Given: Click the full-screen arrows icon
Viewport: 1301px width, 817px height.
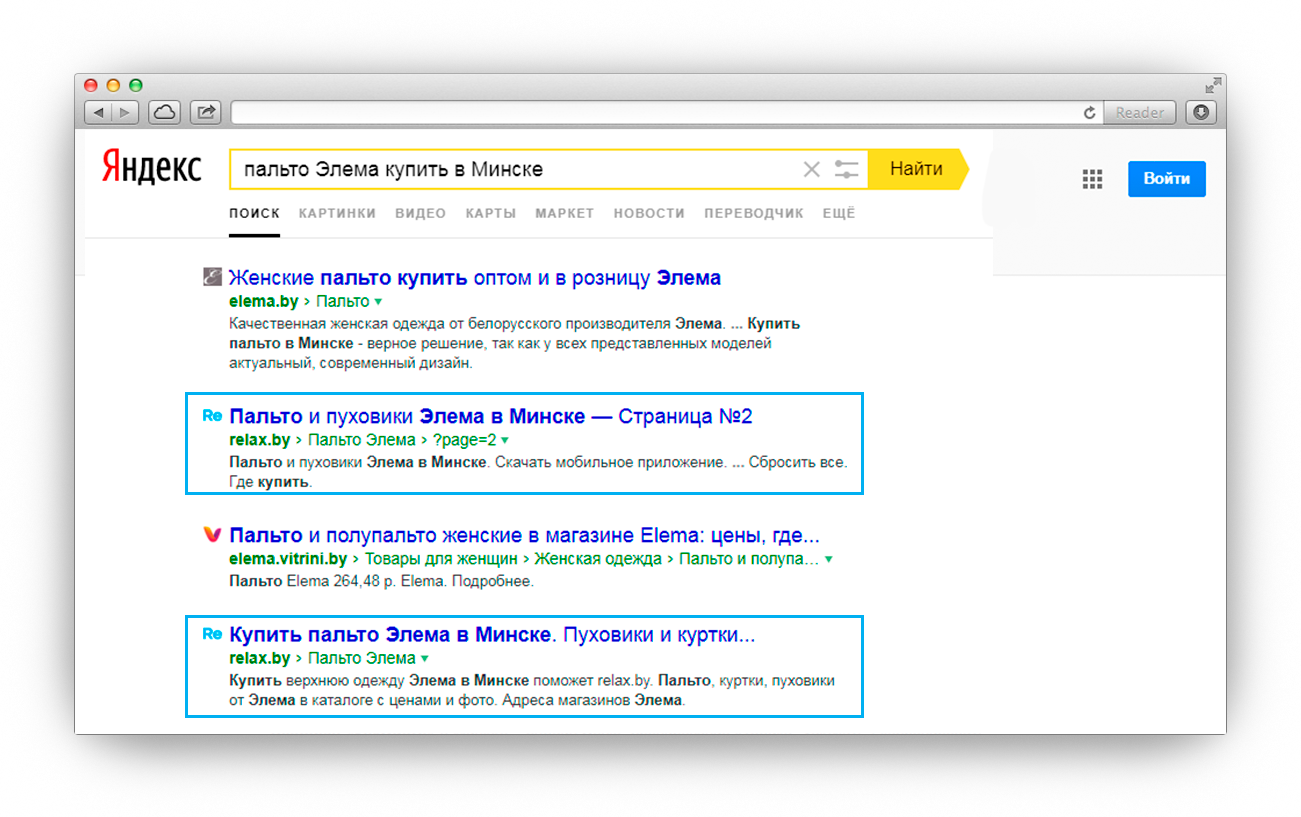Looking at the screenshot, I should coord(1212,84).
